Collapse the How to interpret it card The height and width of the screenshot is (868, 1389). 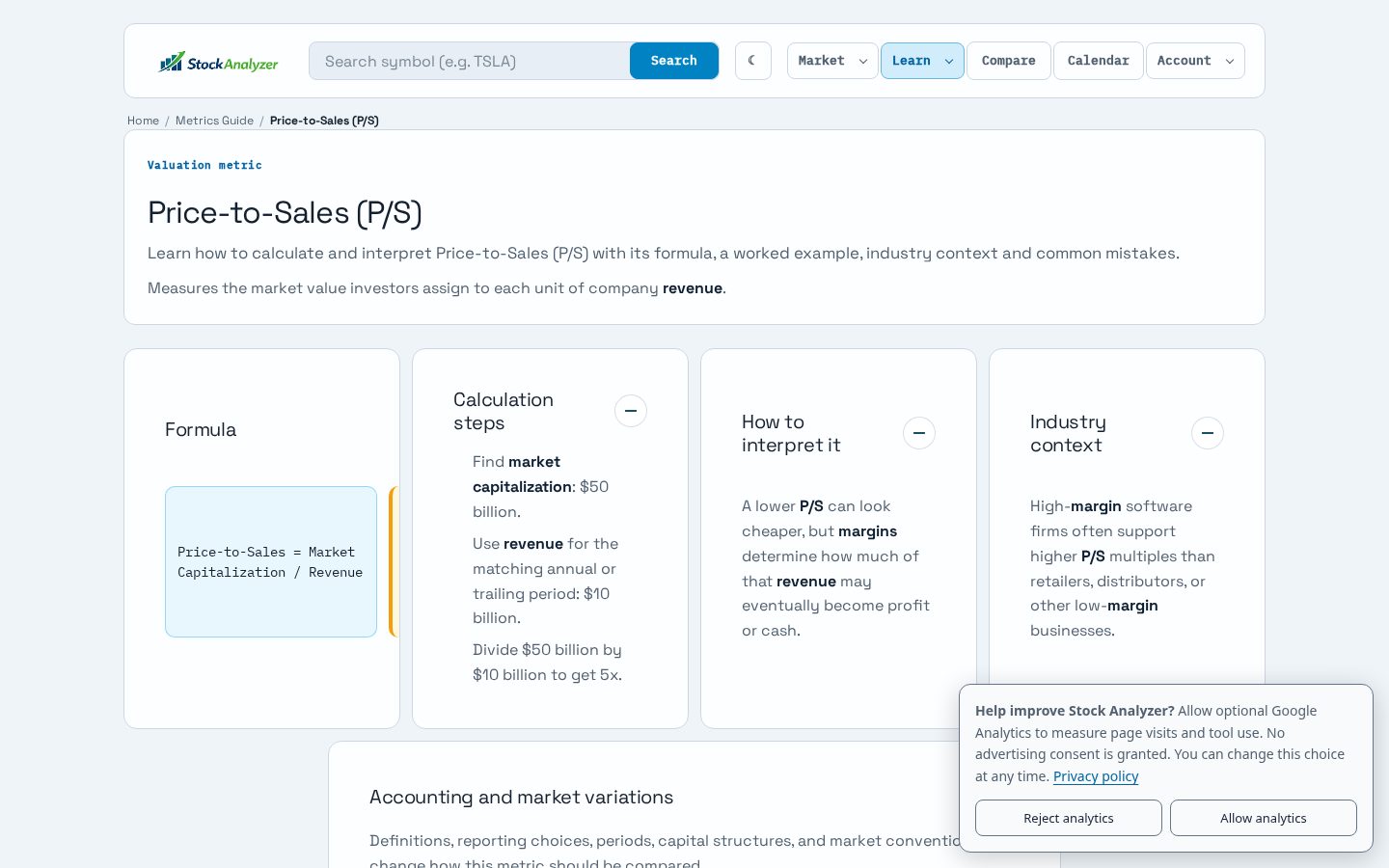click(919, 433)
